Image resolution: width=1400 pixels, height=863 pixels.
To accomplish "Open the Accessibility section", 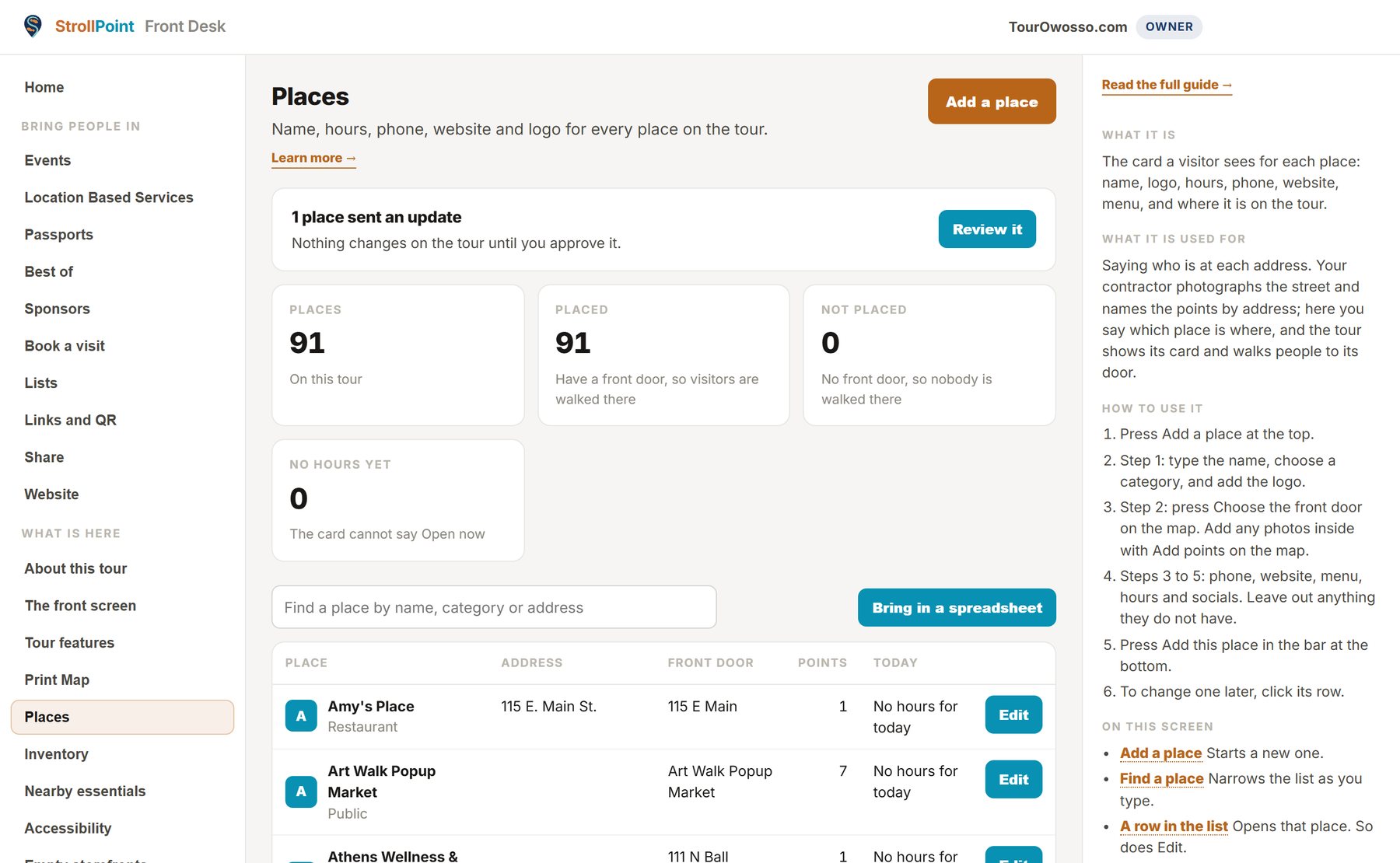I will tap(68, 828).
